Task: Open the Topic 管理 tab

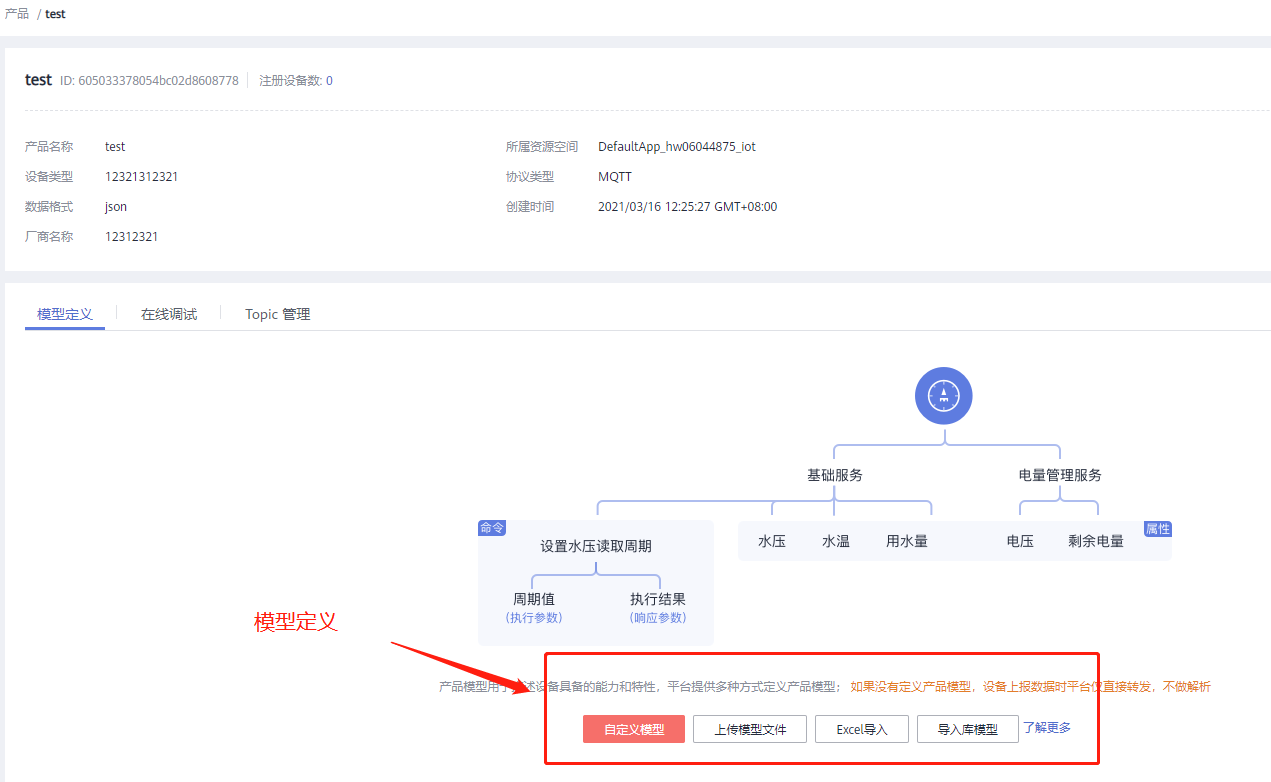Action: click(277, 314)
